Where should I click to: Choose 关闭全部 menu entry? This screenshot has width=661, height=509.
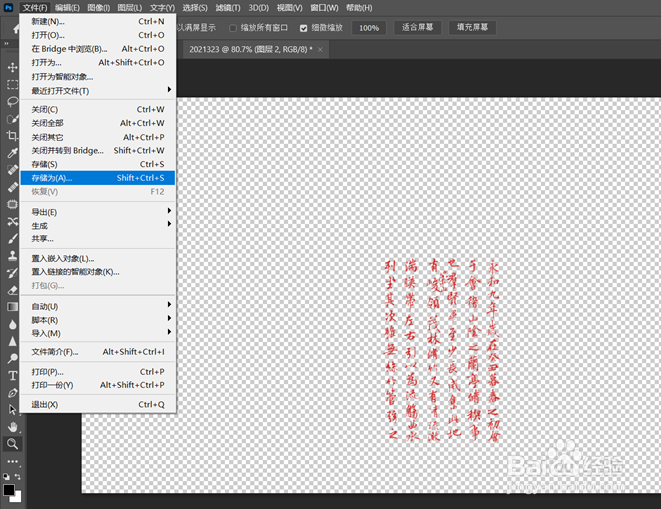(x=98, y=123)
